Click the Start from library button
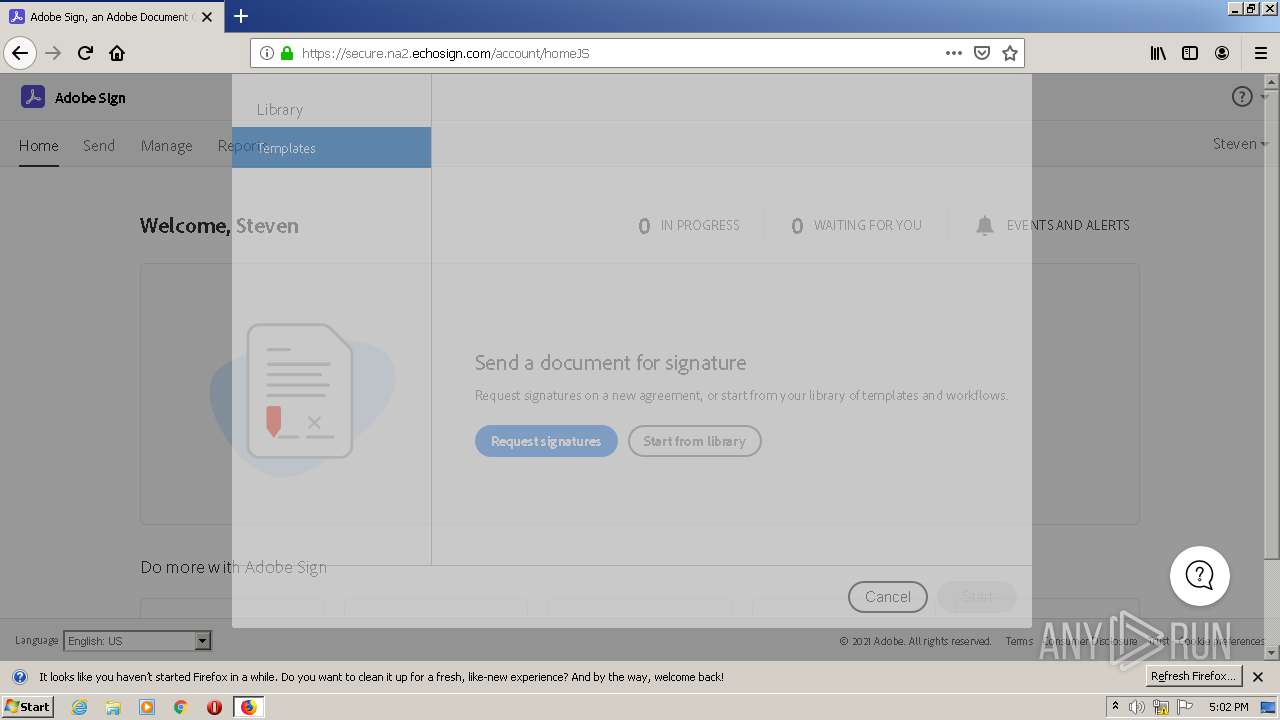The width and height of the screenshot is (1280, 720). coord(695,441)
